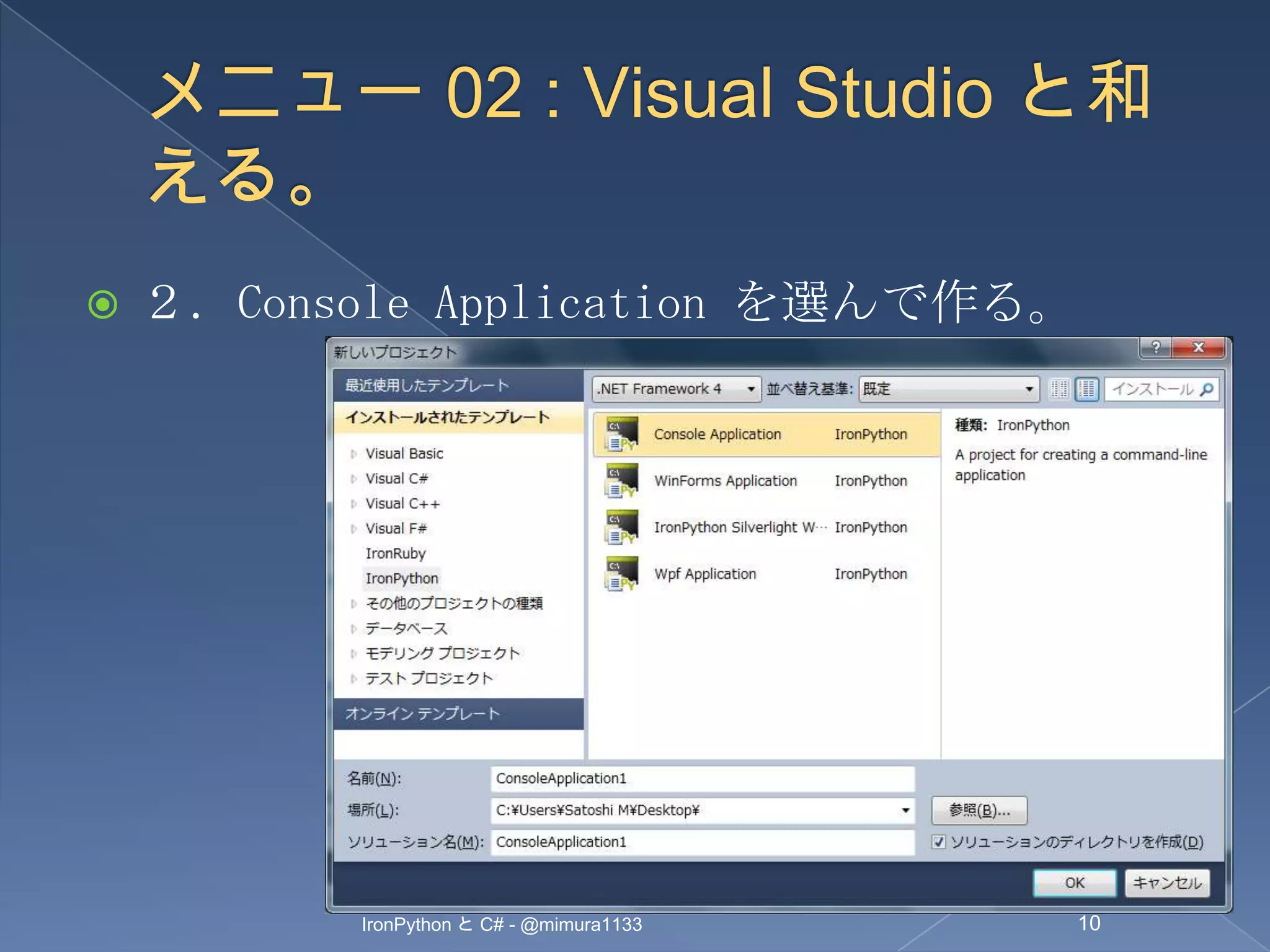Open the .NET Framework 4 dropdown
This screenshot has height=952, width=1270.
676,389
